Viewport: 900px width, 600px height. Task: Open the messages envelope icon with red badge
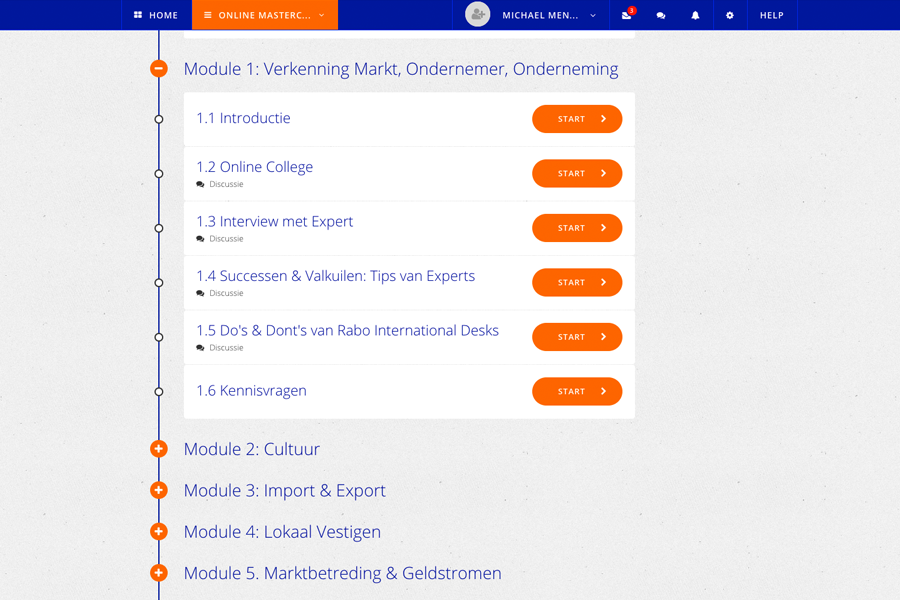point(626,16)
